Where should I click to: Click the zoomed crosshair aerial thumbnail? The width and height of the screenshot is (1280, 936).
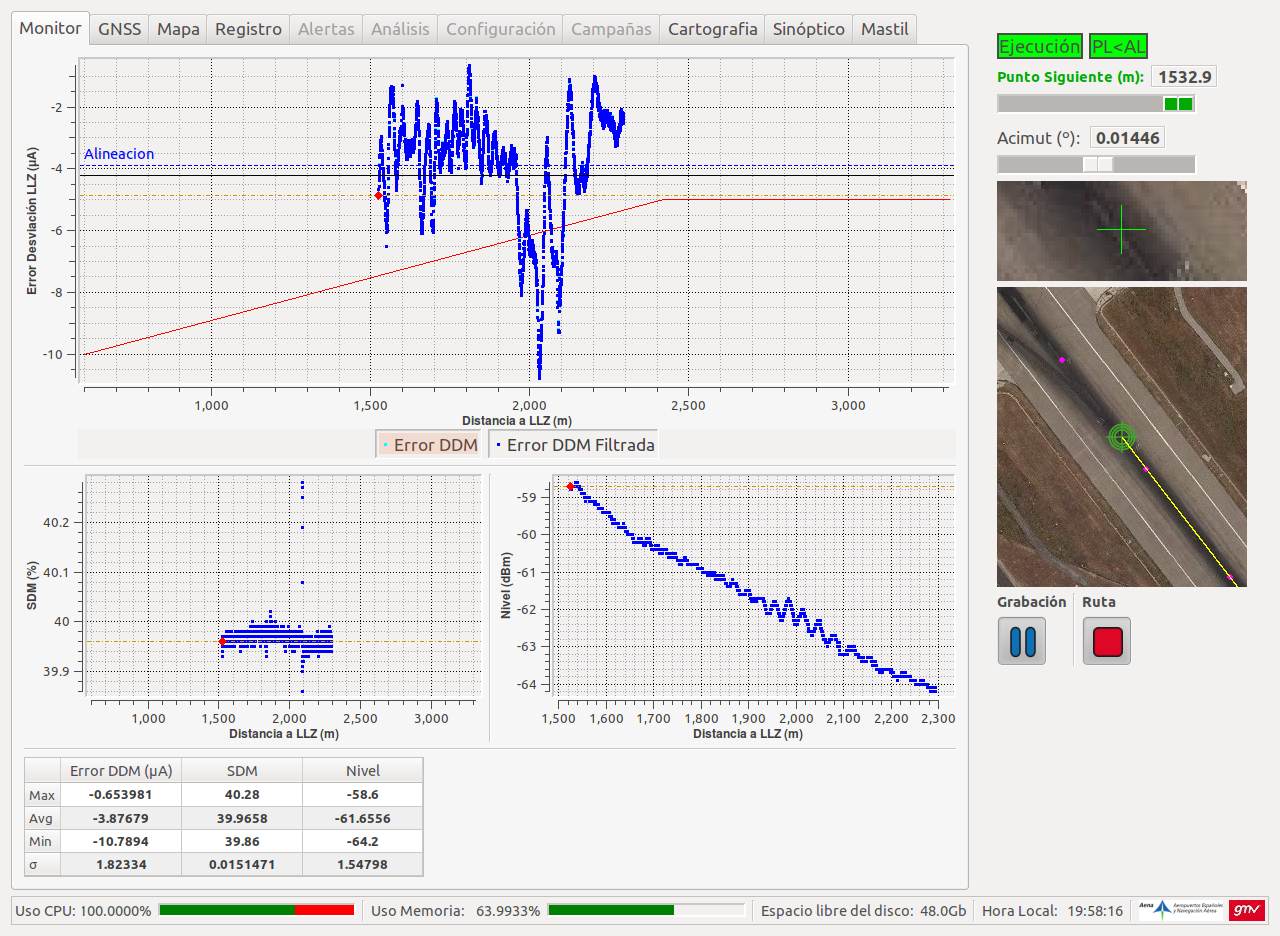(1122, 230)
